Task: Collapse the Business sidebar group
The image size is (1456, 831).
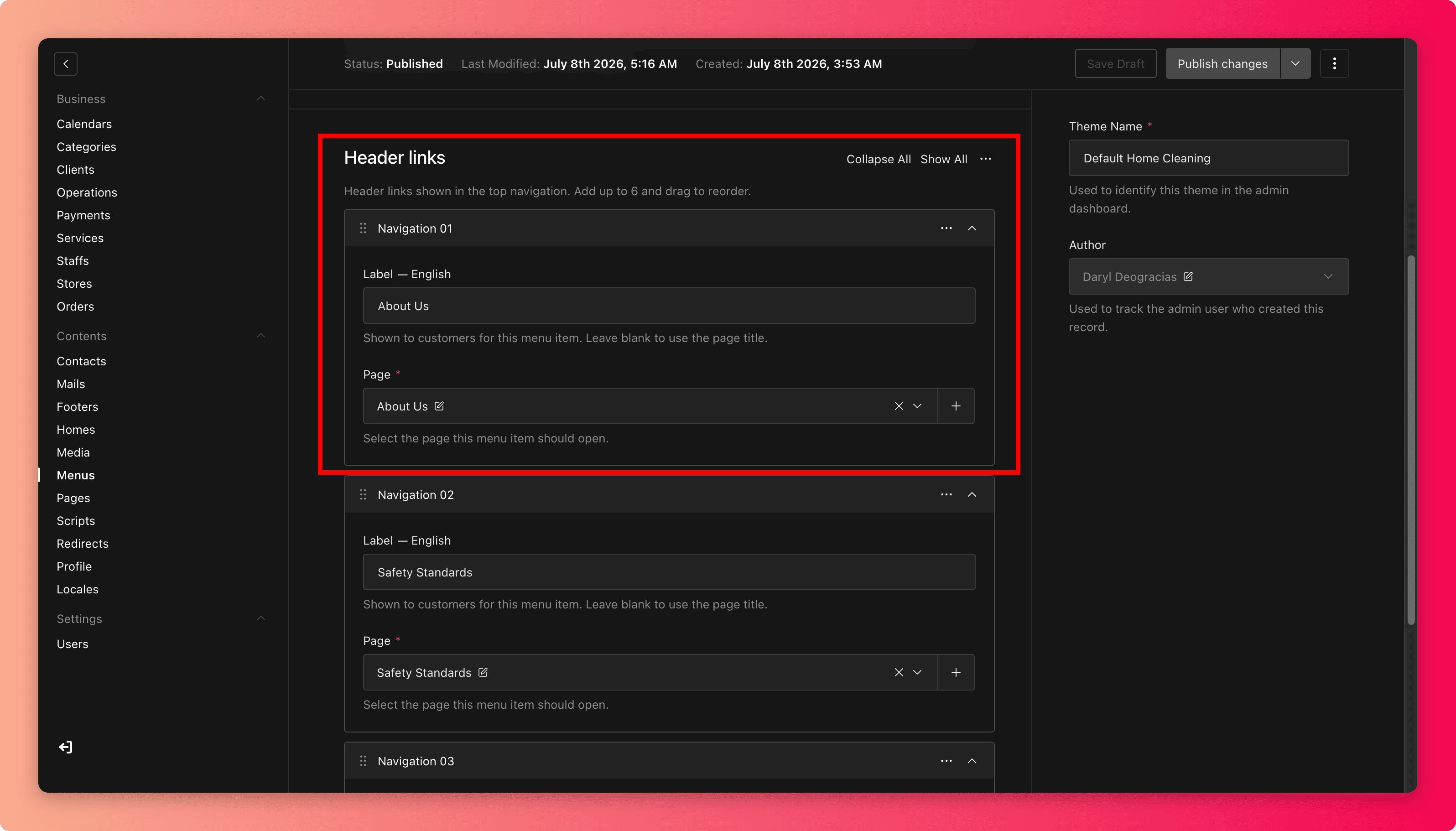Action: click(x=261, y=99)
